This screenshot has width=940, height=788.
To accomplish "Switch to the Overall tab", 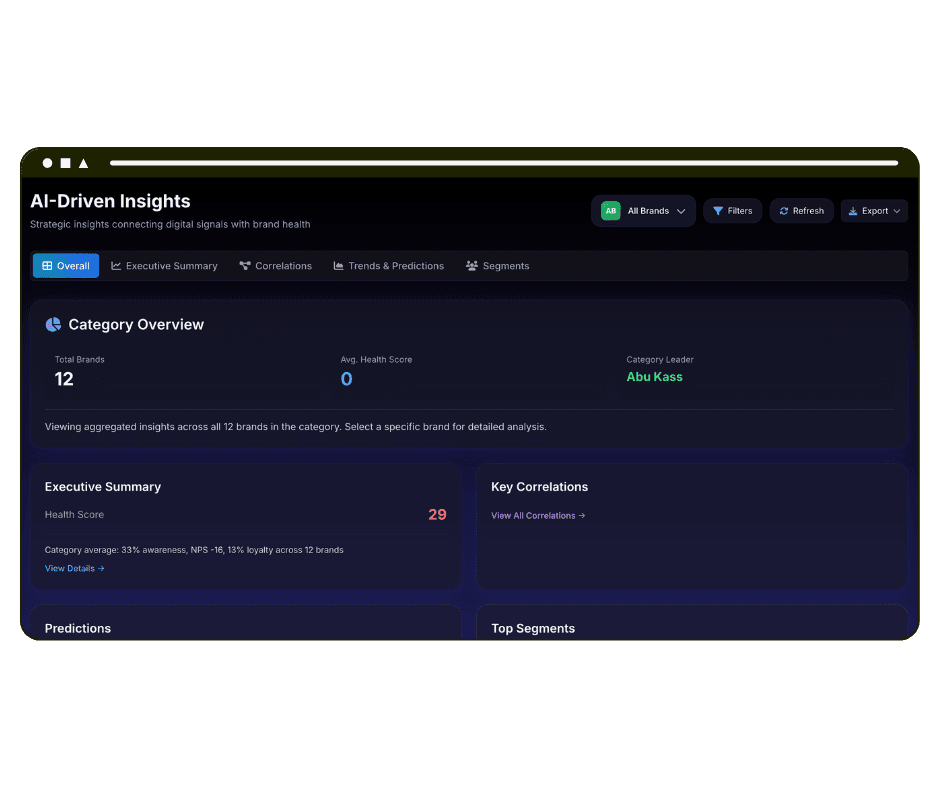I will coord(66,266).
